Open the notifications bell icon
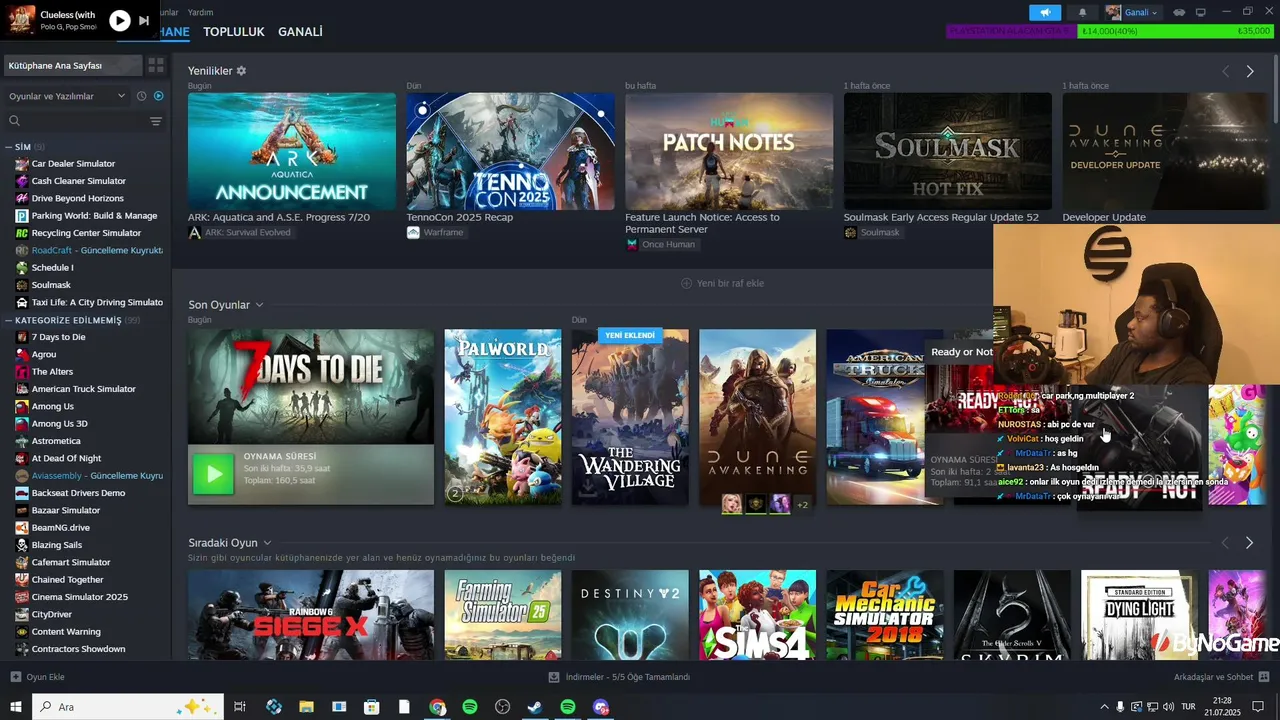Image resolution: width=1280 pixels, height=720 pixels. click(1082, 13)
